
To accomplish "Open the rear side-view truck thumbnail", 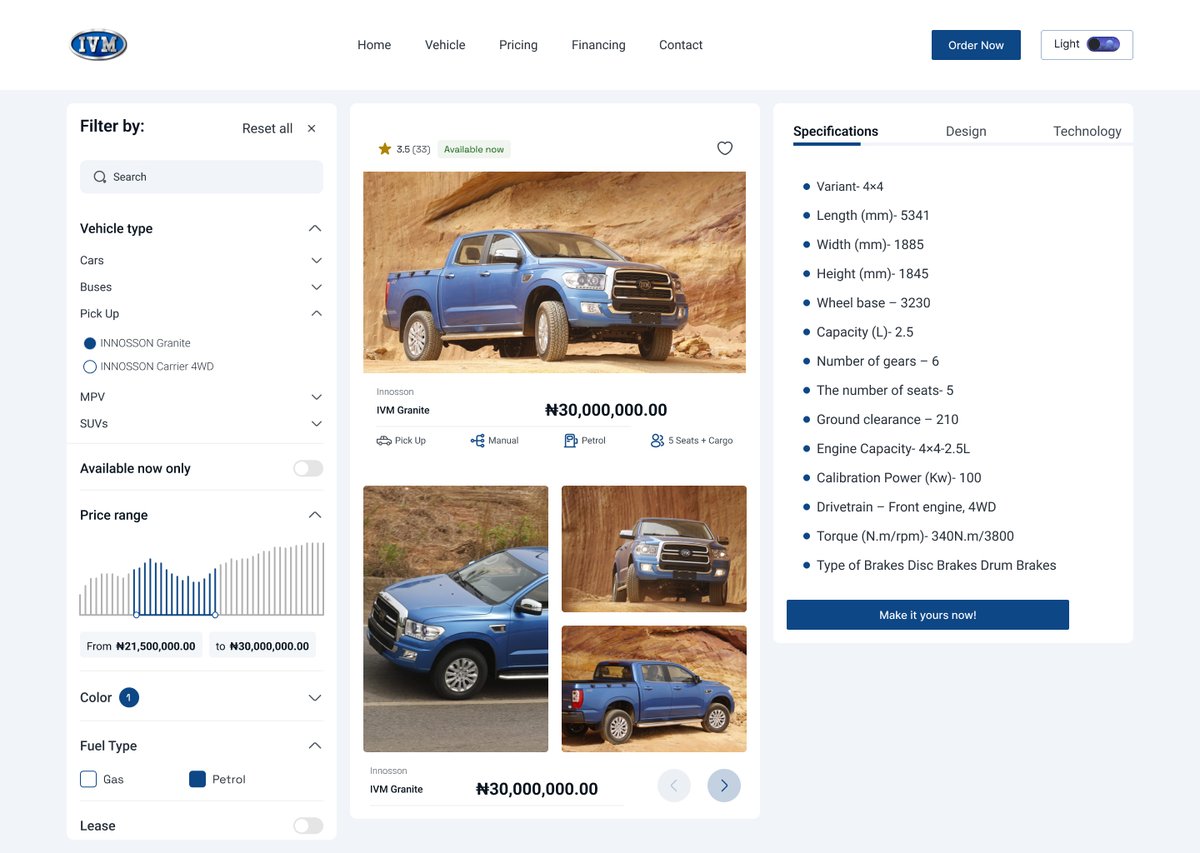I will [x=654, y=689].
